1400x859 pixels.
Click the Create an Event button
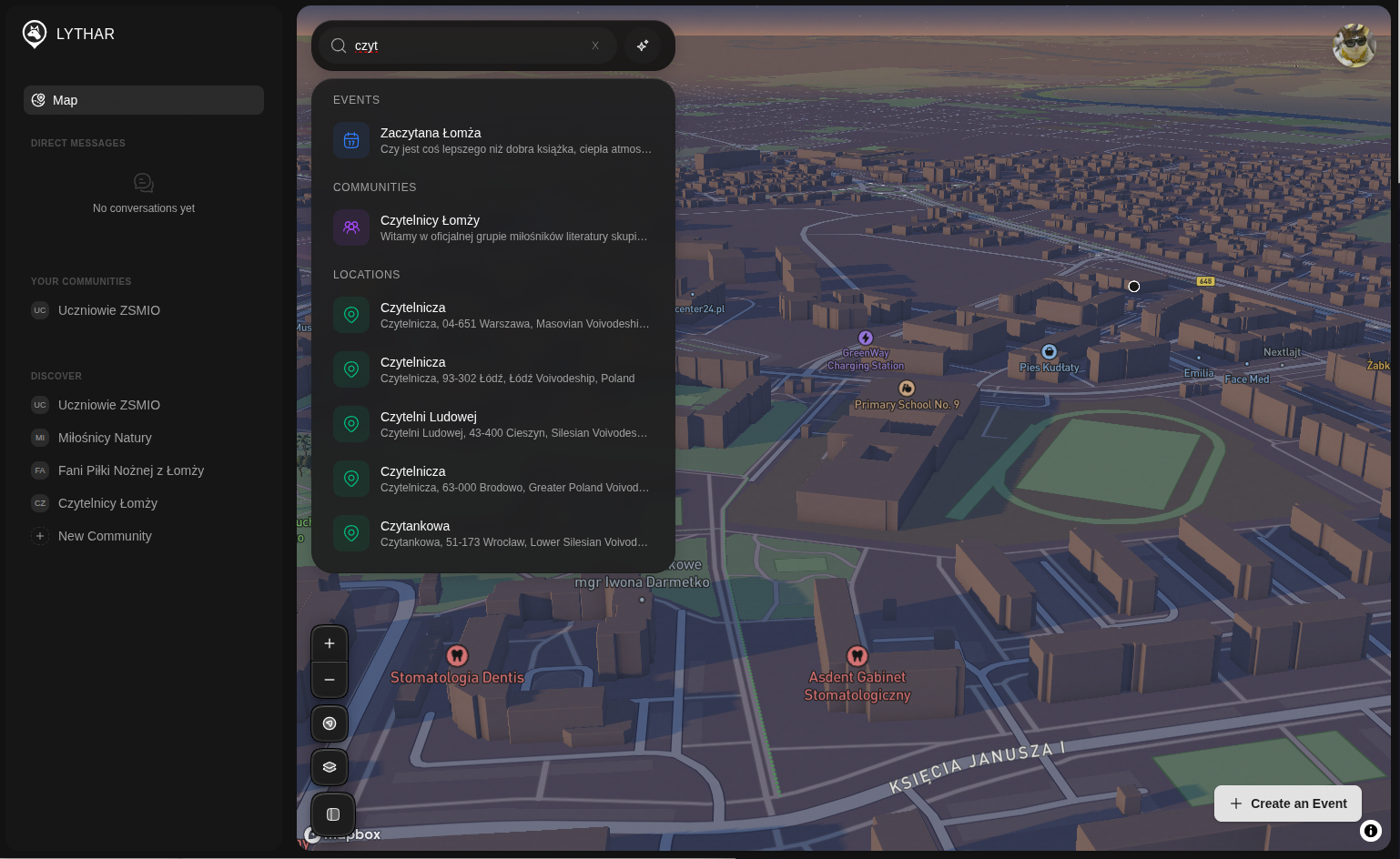click(x=1287, y=803)
